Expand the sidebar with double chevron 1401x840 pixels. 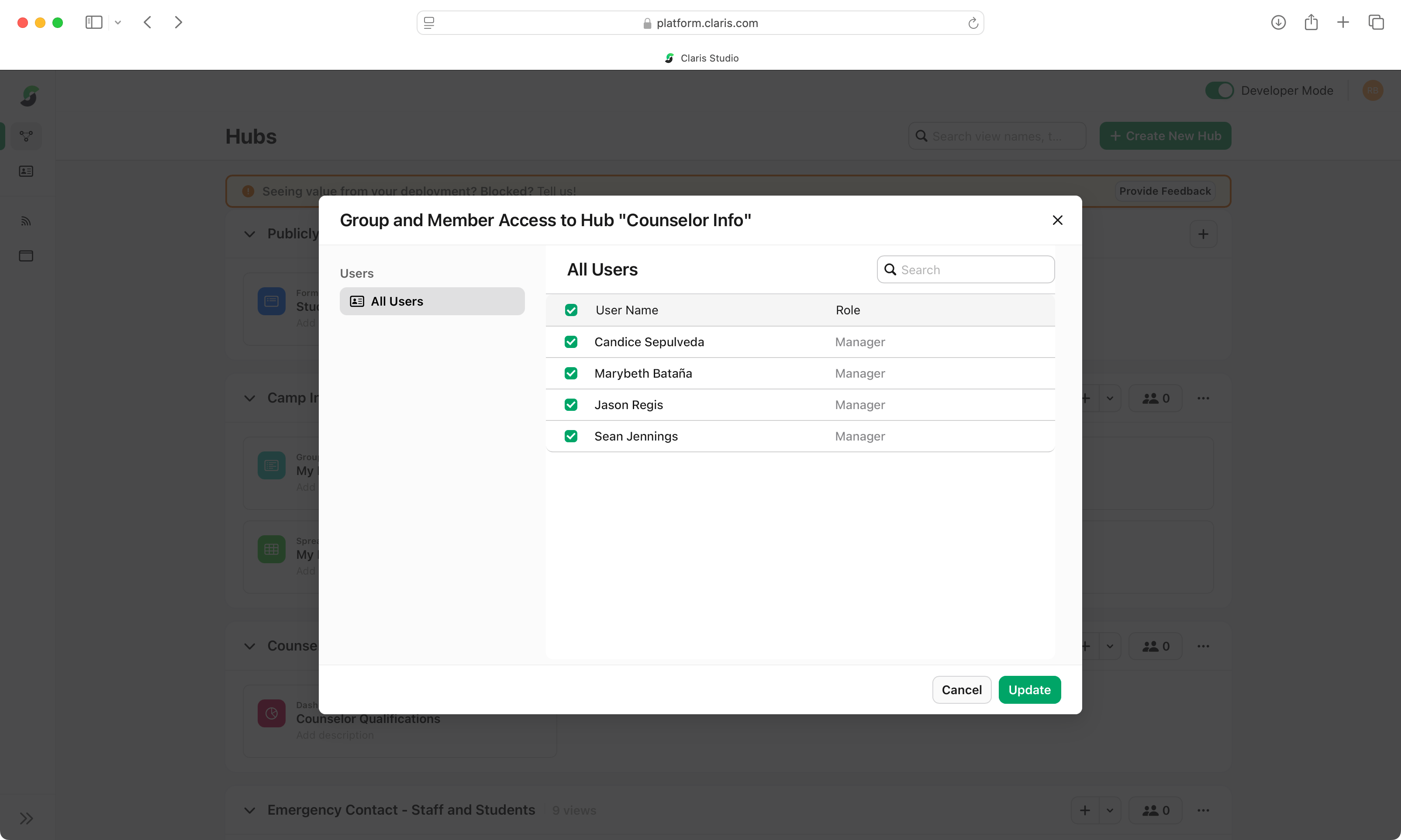point(26,818)
